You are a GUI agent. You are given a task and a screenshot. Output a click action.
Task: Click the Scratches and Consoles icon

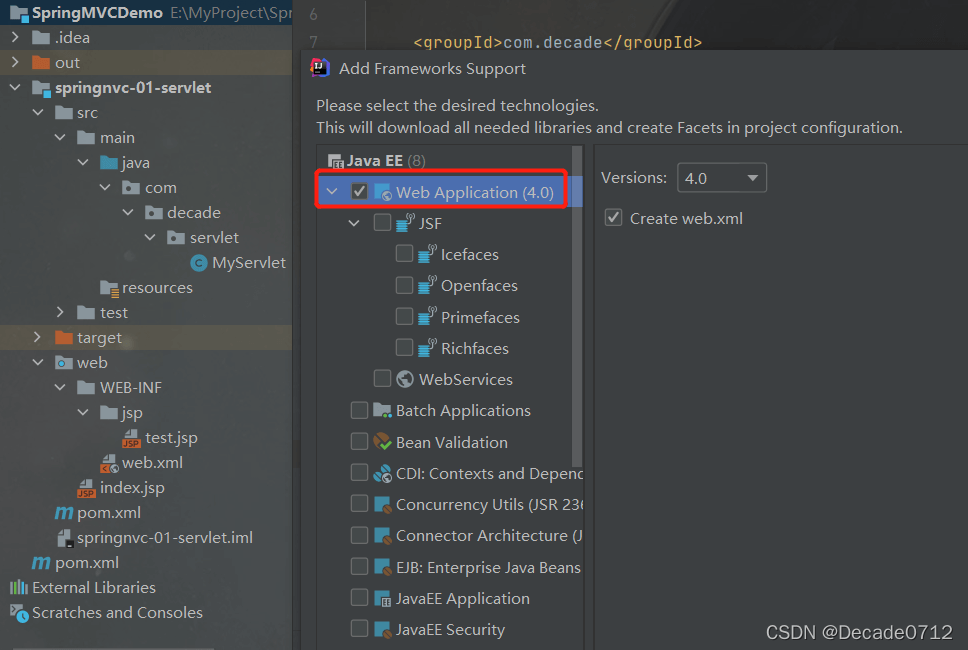pos(19,613)
